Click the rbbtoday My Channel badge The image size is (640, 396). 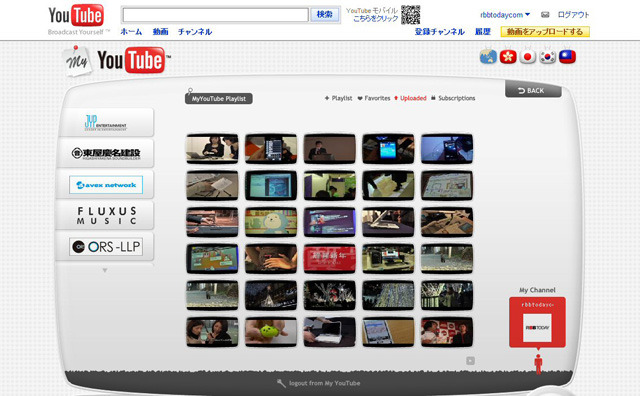(537, 323)
